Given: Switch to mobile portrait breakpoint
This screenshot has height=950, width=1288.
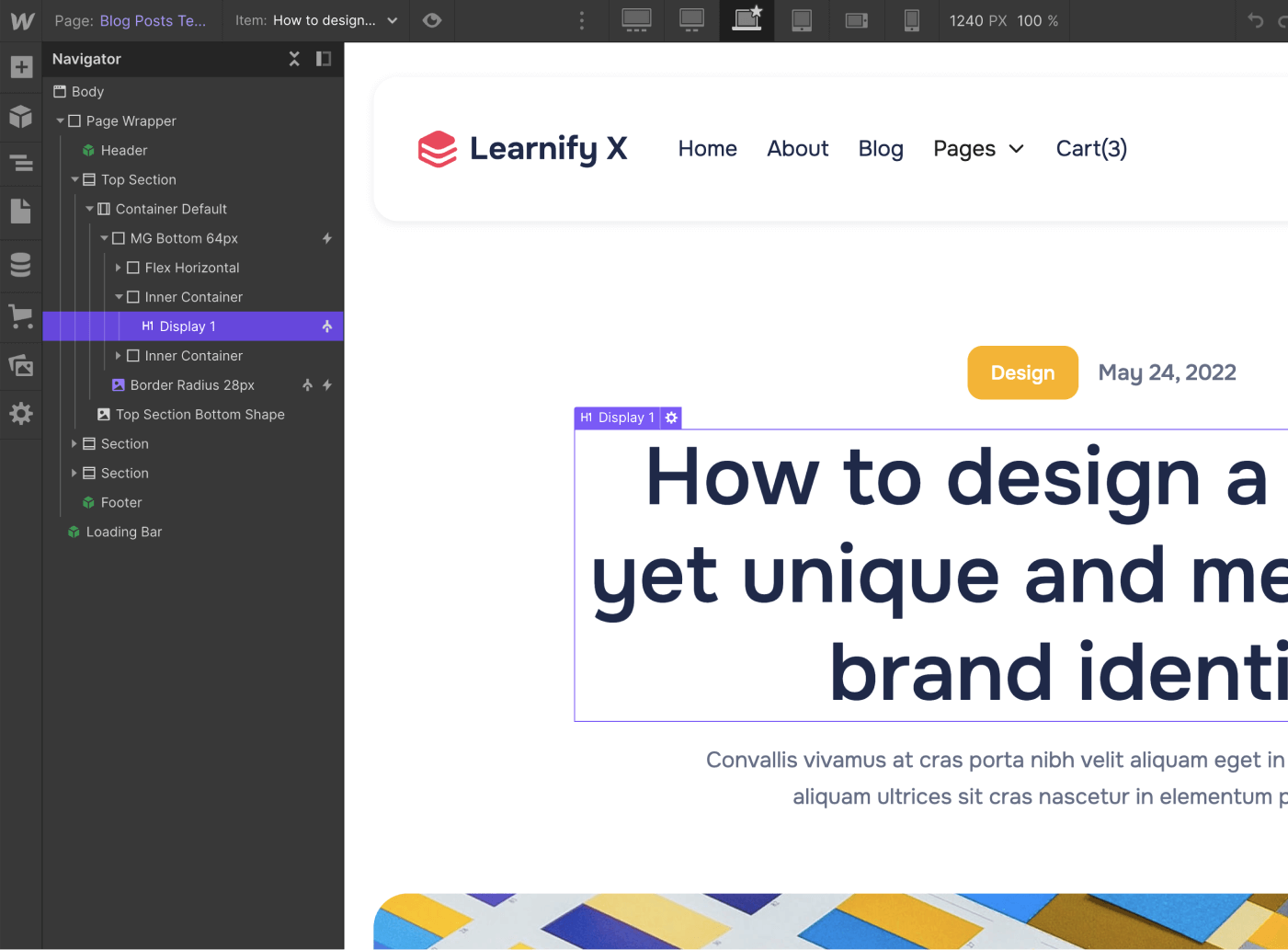Looking at the screenshot, I should (911, 20).
